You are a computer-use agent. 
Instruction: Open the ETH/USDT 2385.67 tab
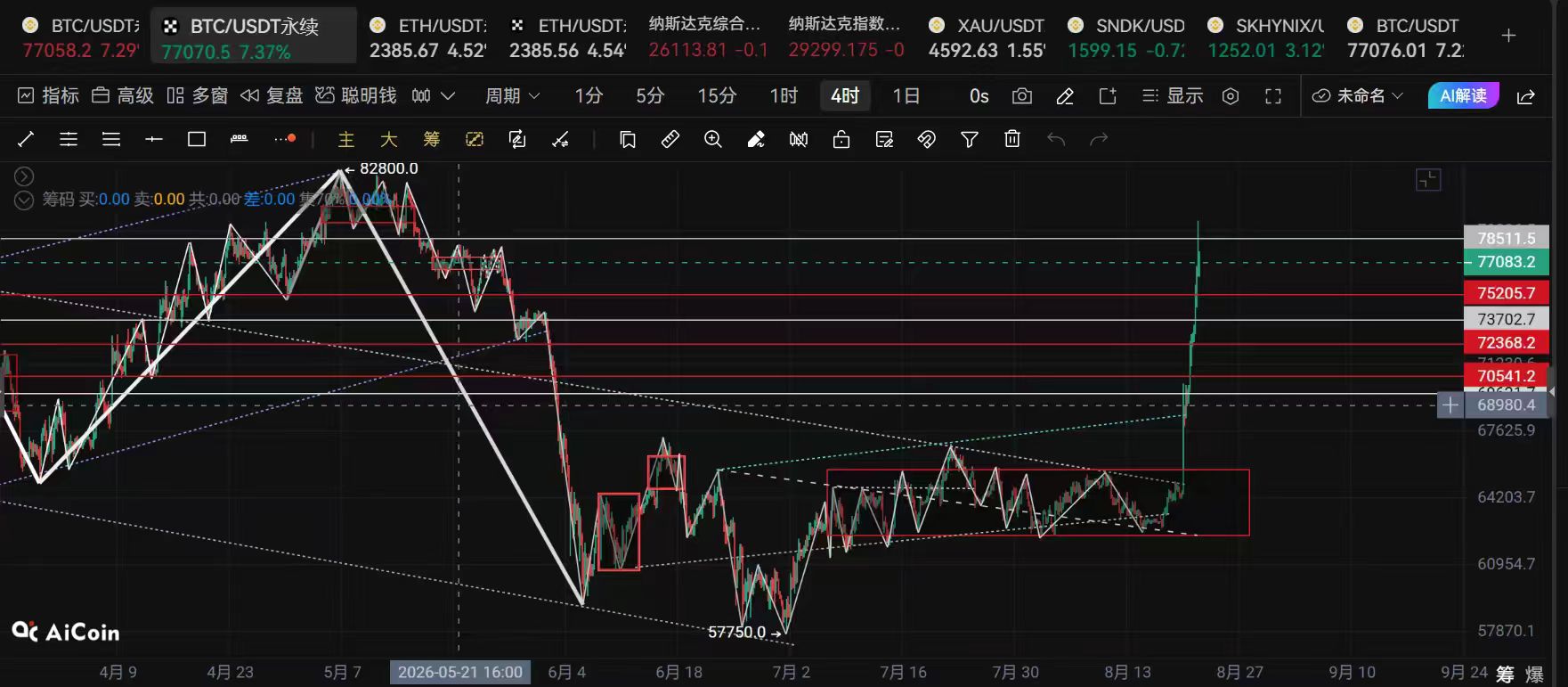pos(428,37)
